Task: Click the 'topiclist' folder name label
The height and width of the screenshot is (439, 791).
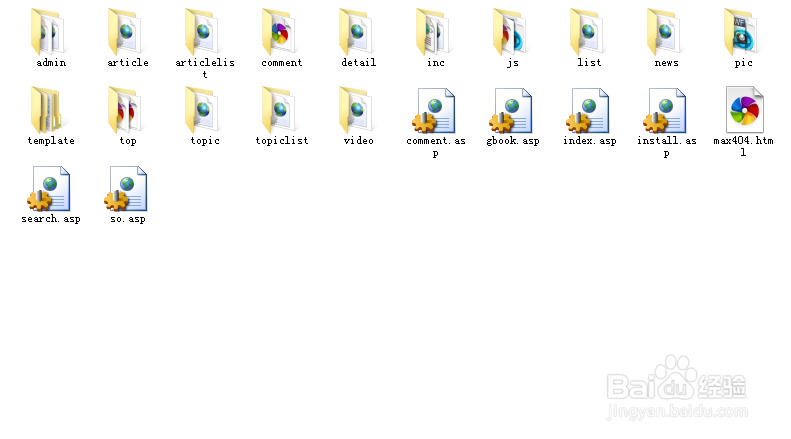Action: (x=282, y=141)
